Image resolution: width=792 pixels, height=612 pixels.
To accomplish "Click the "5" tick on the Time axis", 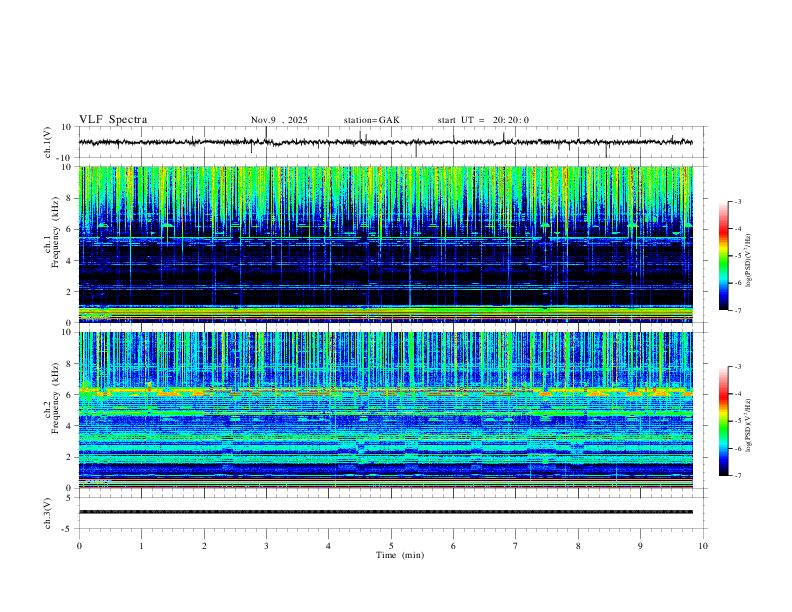I will 391,546.
